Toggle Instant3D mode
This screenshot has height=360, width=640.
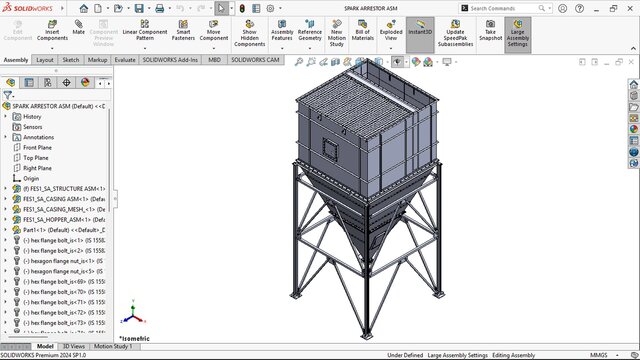click(420, 35)
